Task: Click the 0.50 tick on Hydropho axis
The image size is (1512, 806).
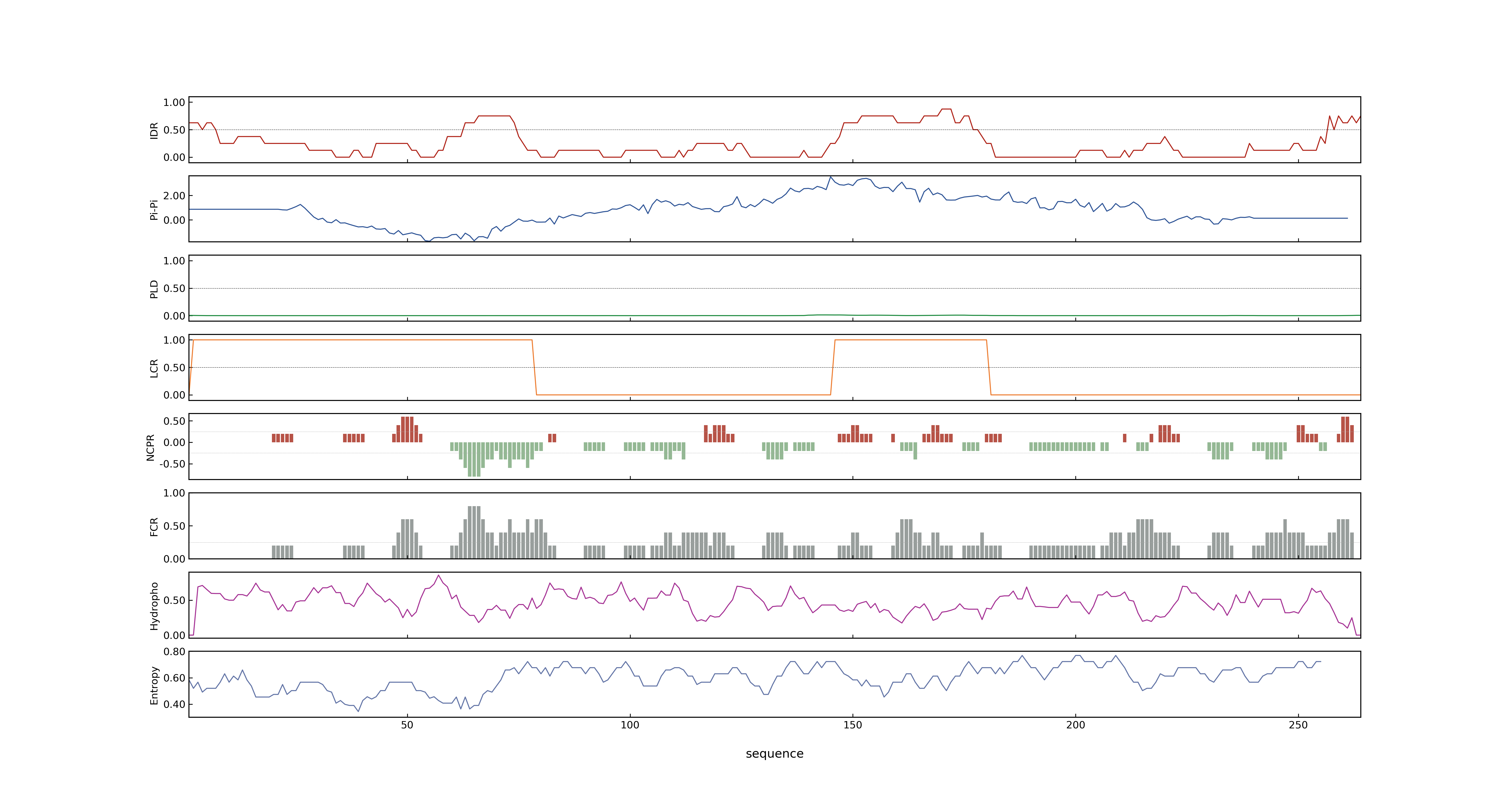Action: tap(174, 601)
